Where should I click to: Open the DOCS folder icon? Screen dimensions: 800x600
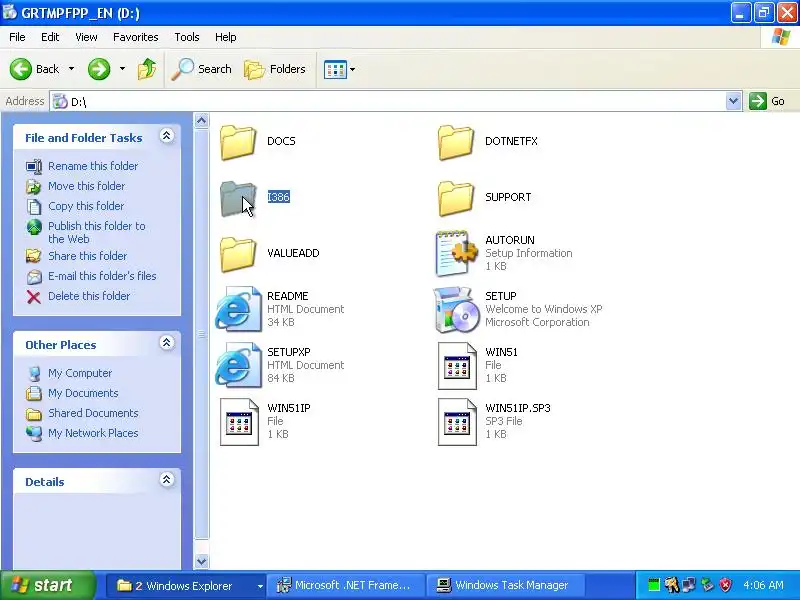pos(238,142)
